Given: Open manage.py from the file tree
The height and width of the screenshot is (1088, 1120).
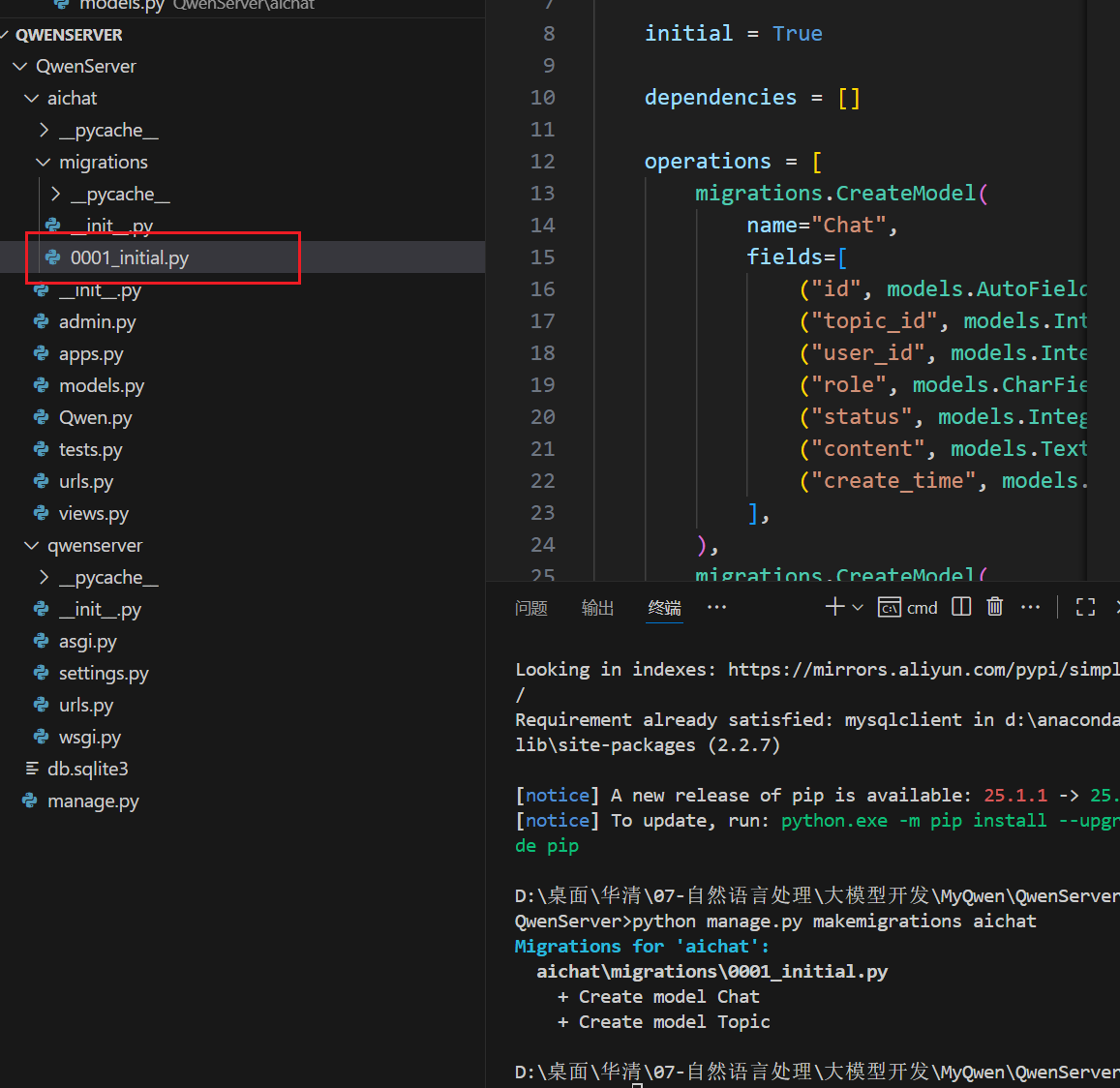Looking at the screenshot, I should tap(93, 801).
